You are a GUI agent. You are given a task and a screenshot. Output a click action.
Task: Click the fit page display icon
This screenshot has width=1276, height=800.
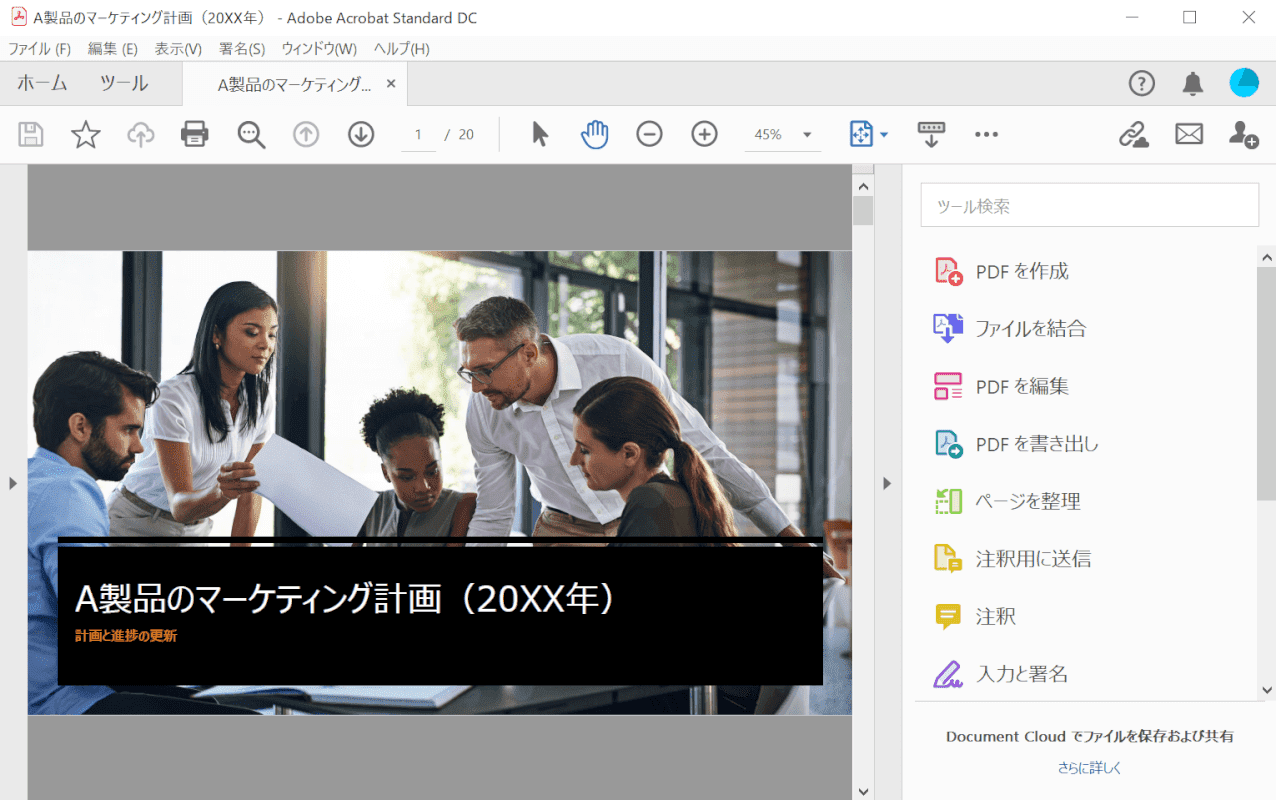[861, 134]
